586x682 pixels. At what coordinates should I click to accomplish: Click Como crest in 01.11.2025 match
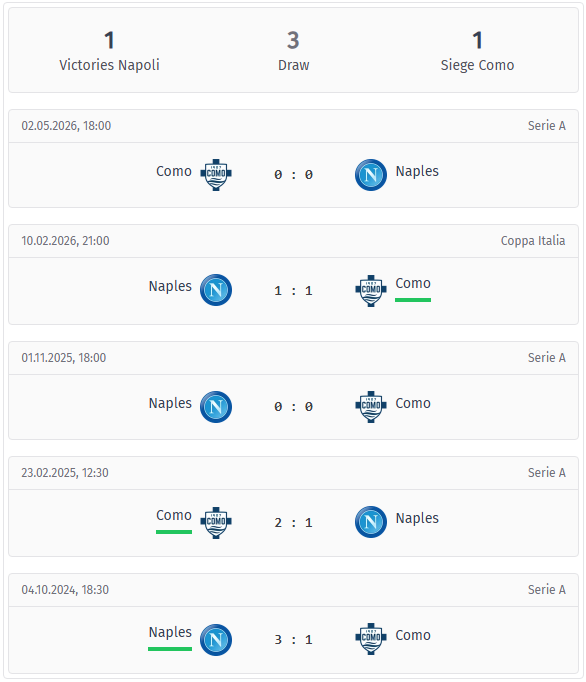click(x=371, y=407)
